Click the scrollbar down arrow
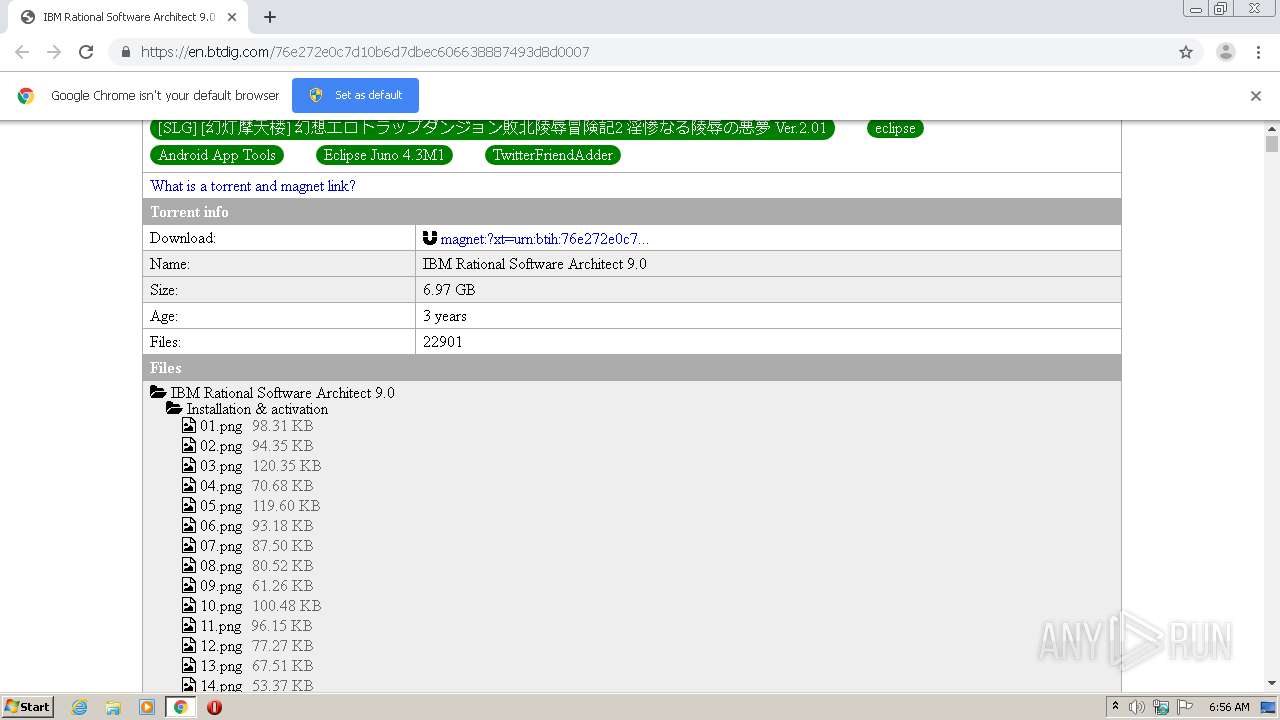 (1272, 684)
